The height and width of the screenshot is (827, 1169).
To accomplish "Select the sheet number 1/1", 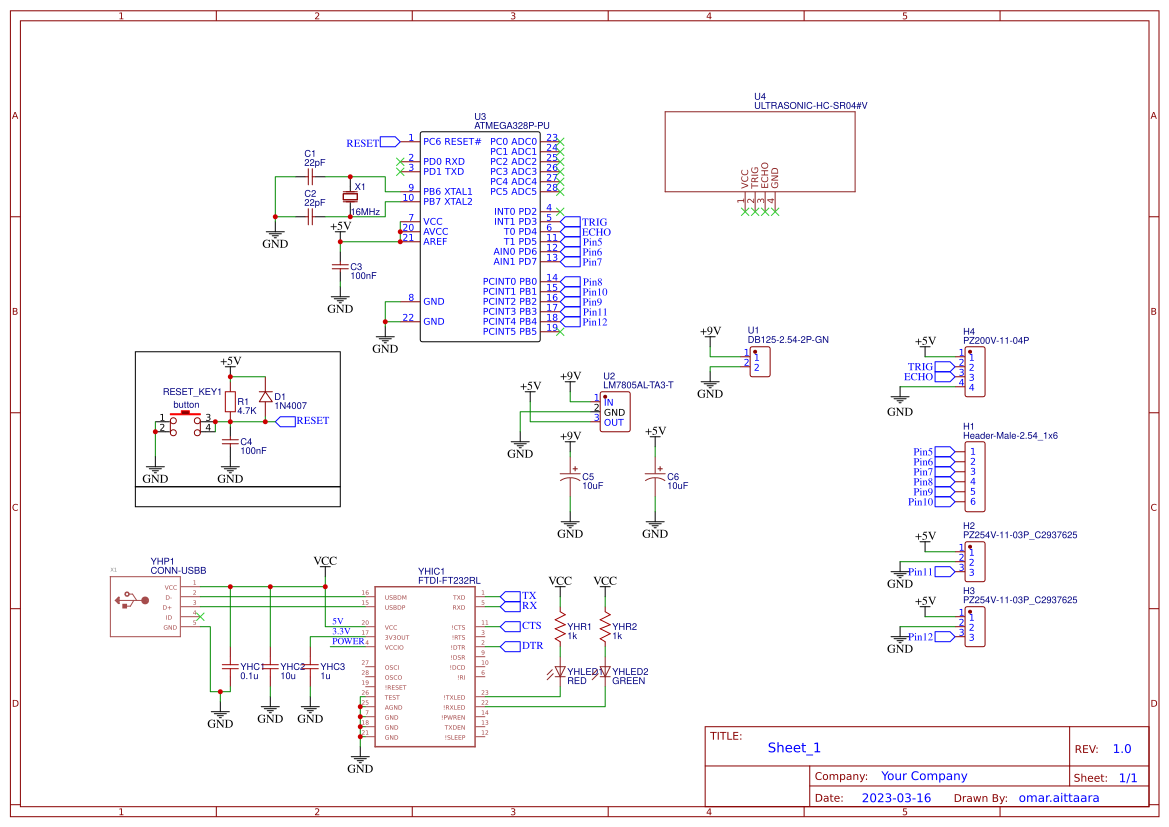I will click(1128, 778).
